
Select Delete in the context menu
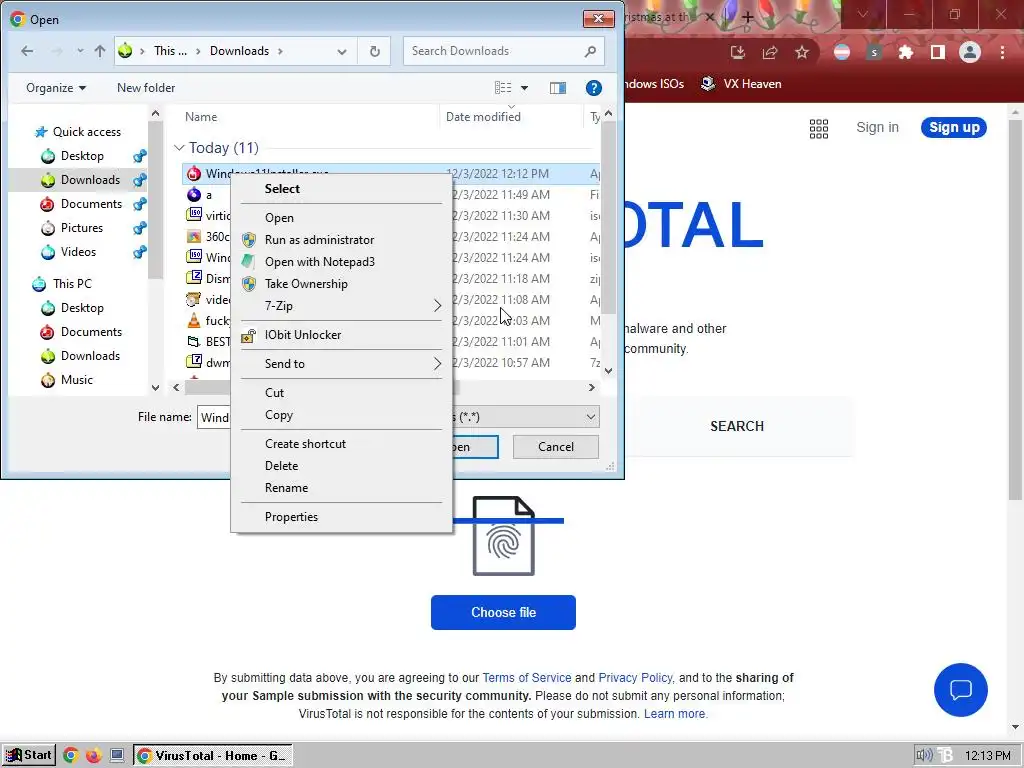pyautogui.click(x=342, y=466)
